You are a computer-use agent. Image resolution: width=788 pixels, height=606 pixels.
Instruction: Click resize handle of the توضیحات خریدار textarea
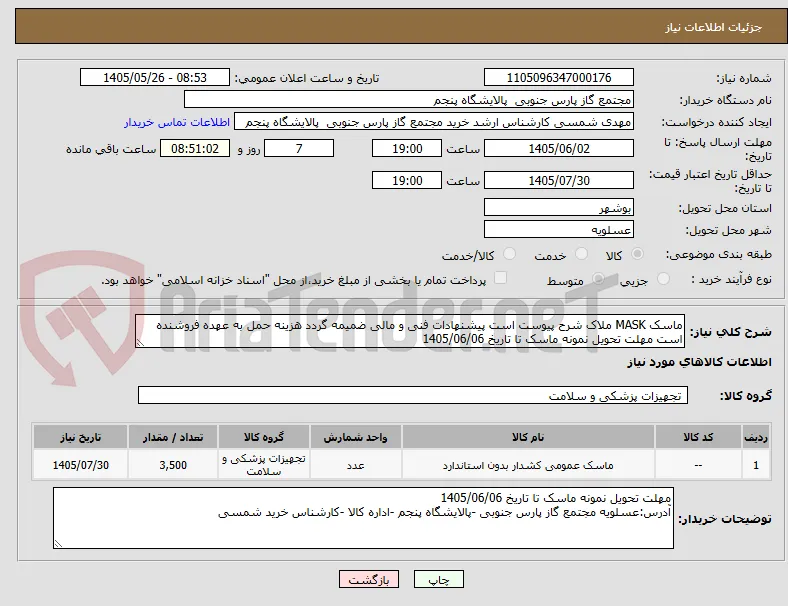tap(58, 543)
